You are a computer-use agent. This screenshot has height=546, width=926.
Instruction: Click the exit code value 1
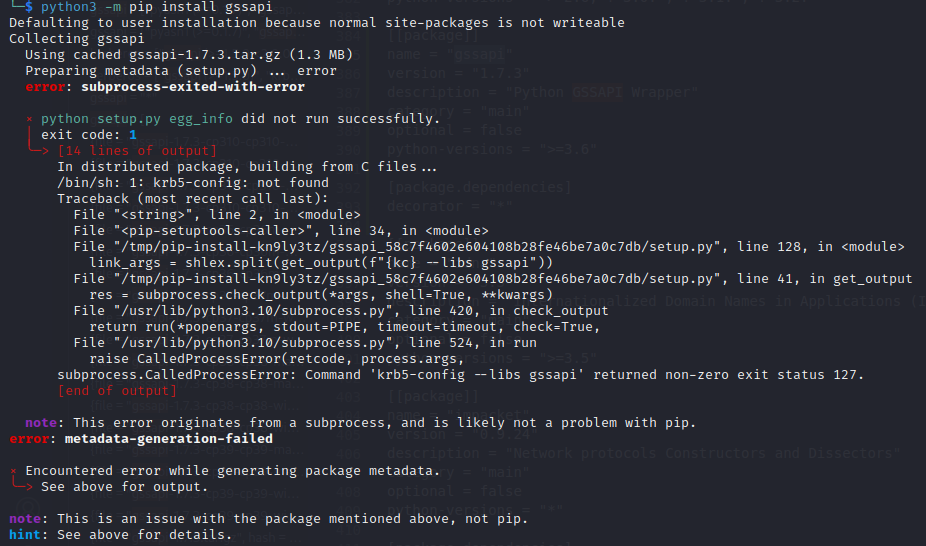(x=133, y=135)
